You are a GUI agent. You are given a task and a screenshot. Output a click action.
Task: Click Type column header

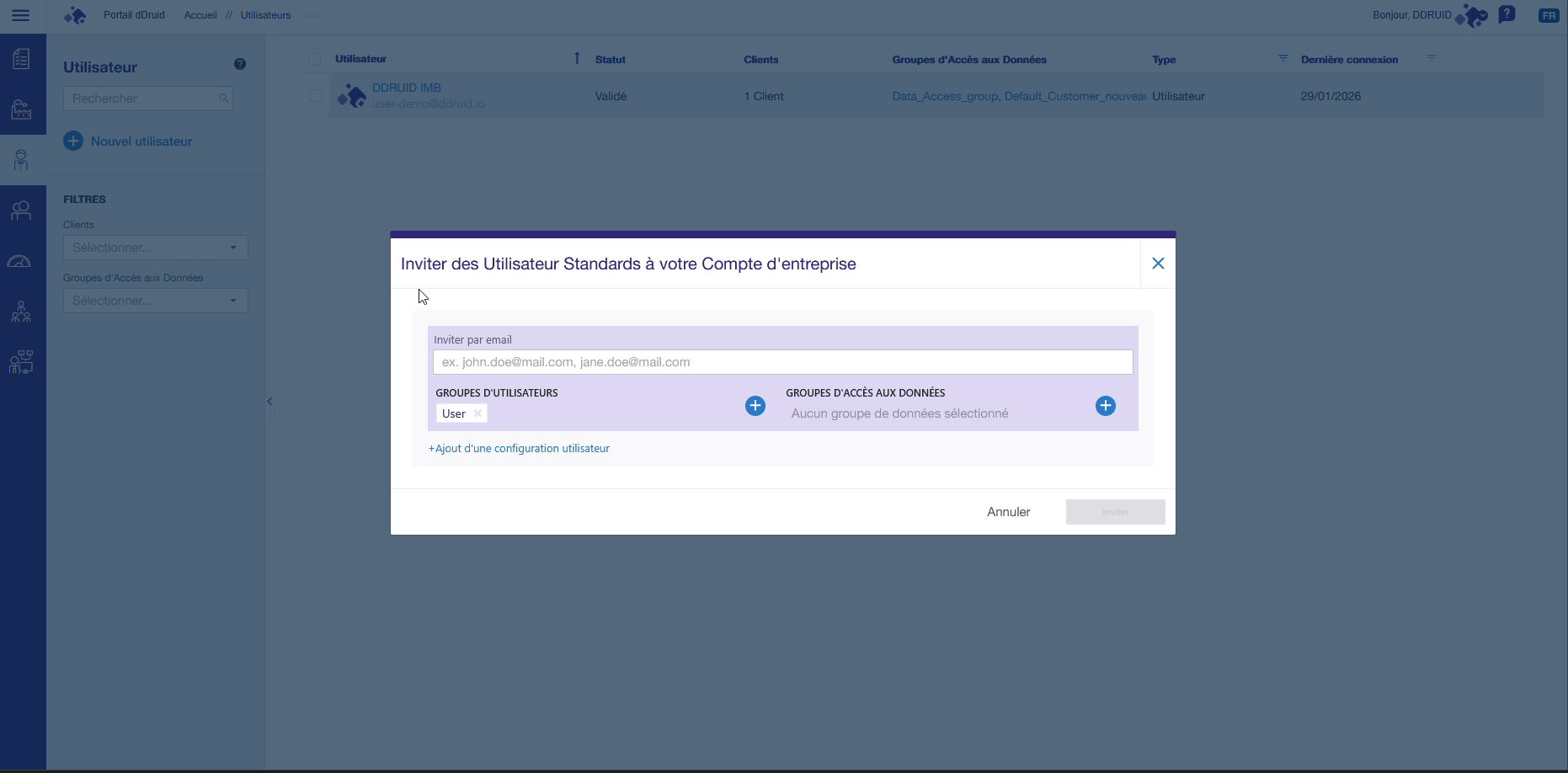1164,60
